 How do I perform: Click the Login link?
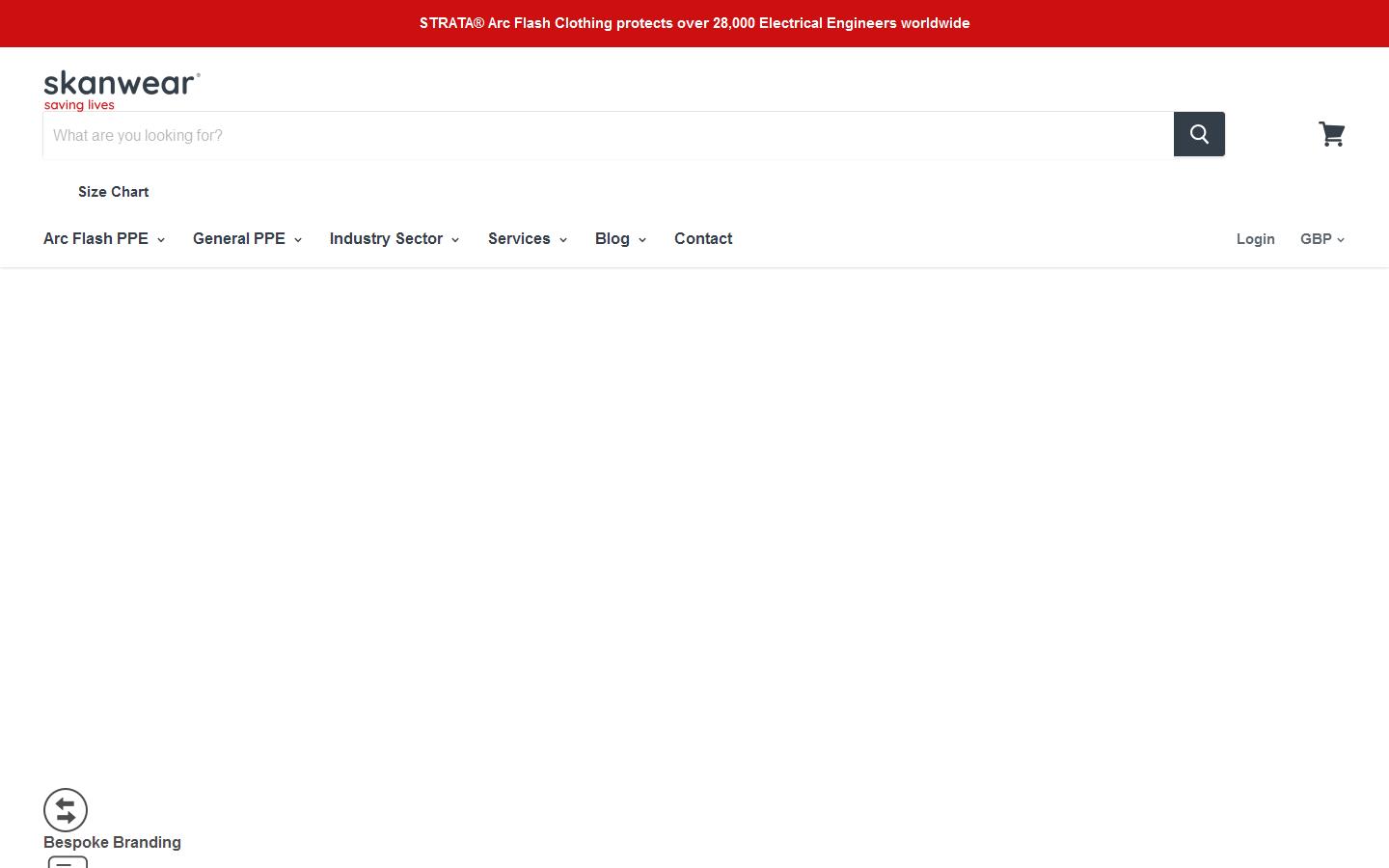pyautogui.click(x=1255, y=239)
